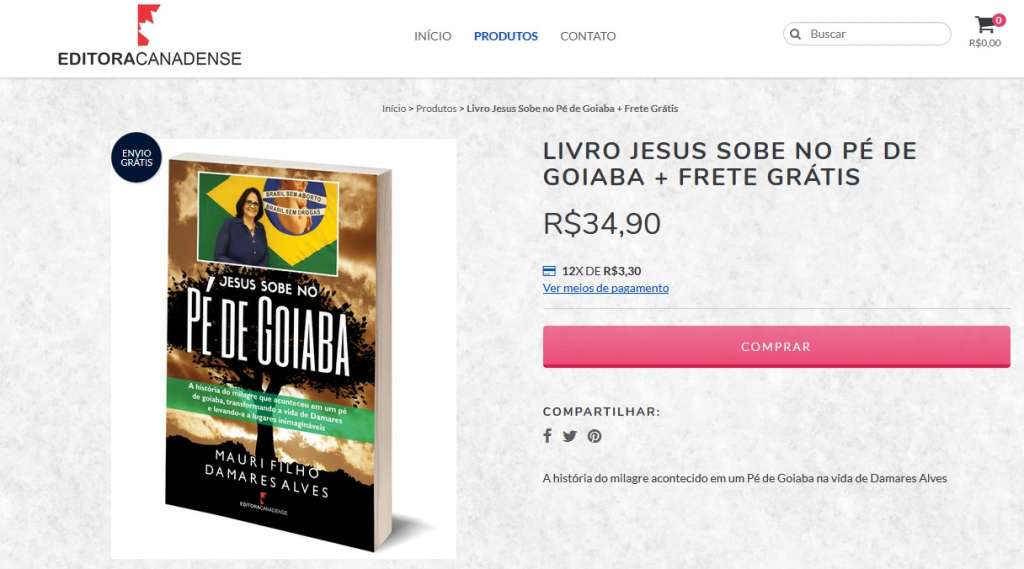Viewport: 1024px width, 569px height.
Task: Click the credit card installment icon
Action: [x=549, y=271]
